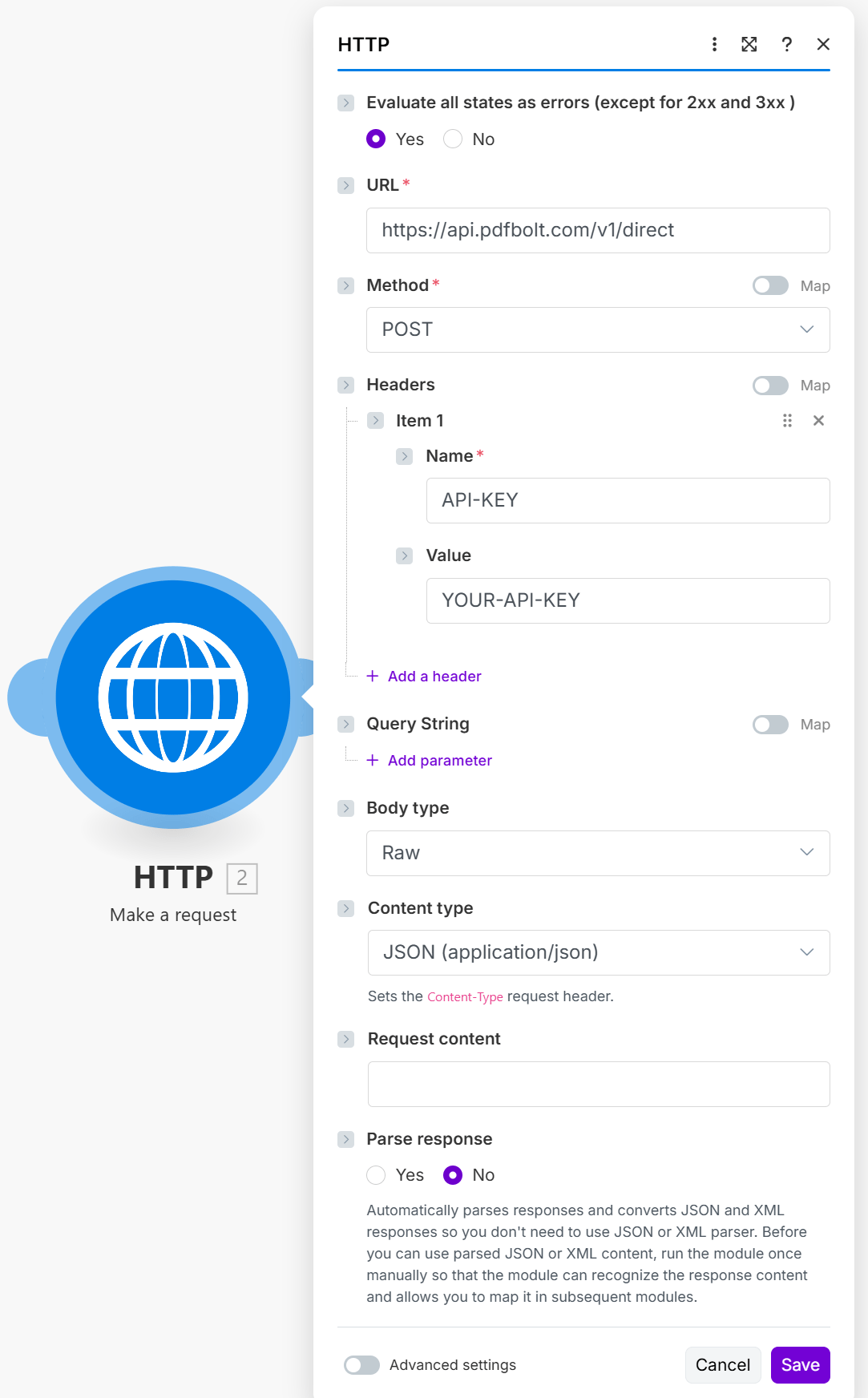
Task: Click Add parameter link
Action: (x=440, y=760)
